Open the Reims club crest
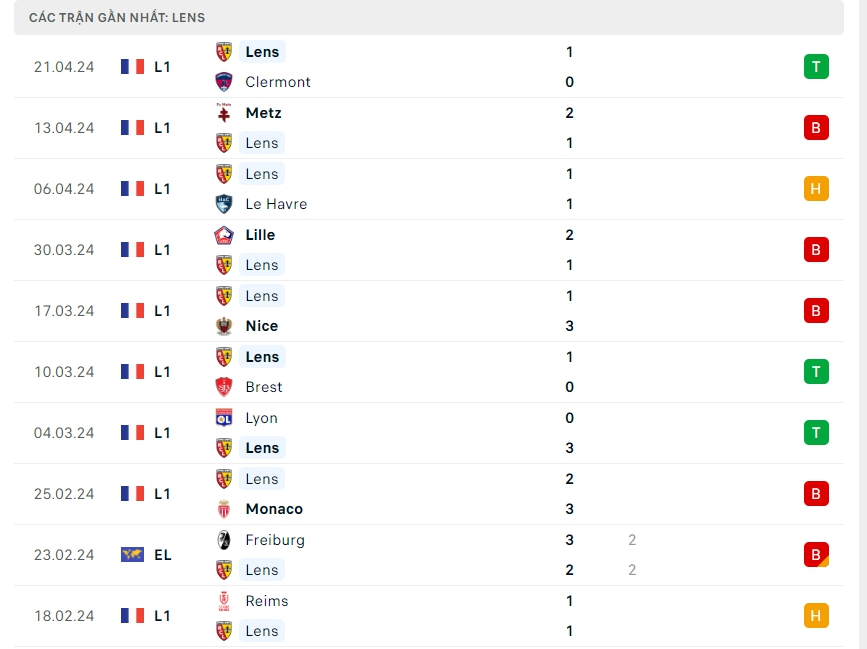The image size is (867, 649). [224, 601]
